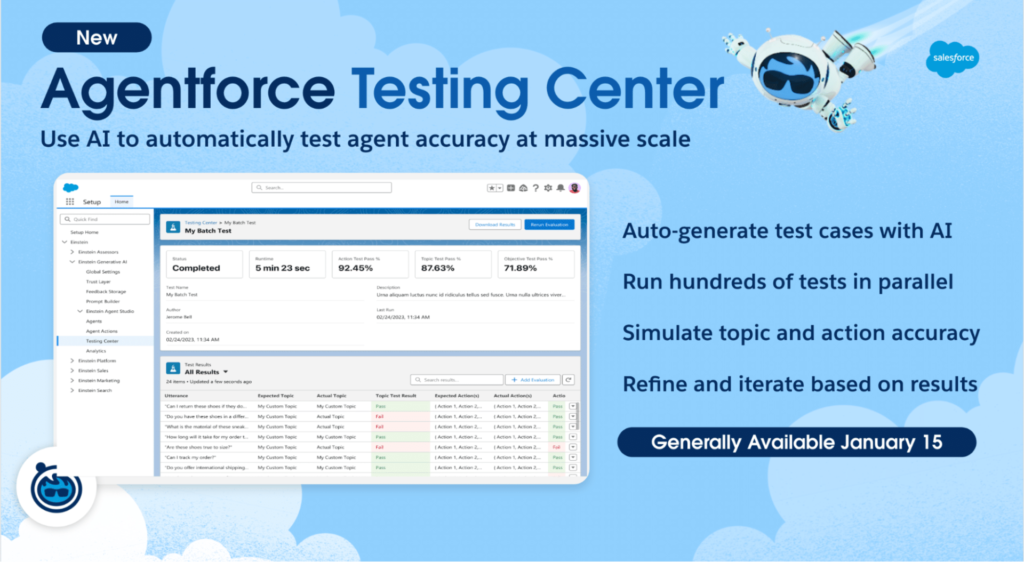Viewport: 1024px width, 562px height.
Task: Switch to the Home tab
Action: (x=121, y=201)
